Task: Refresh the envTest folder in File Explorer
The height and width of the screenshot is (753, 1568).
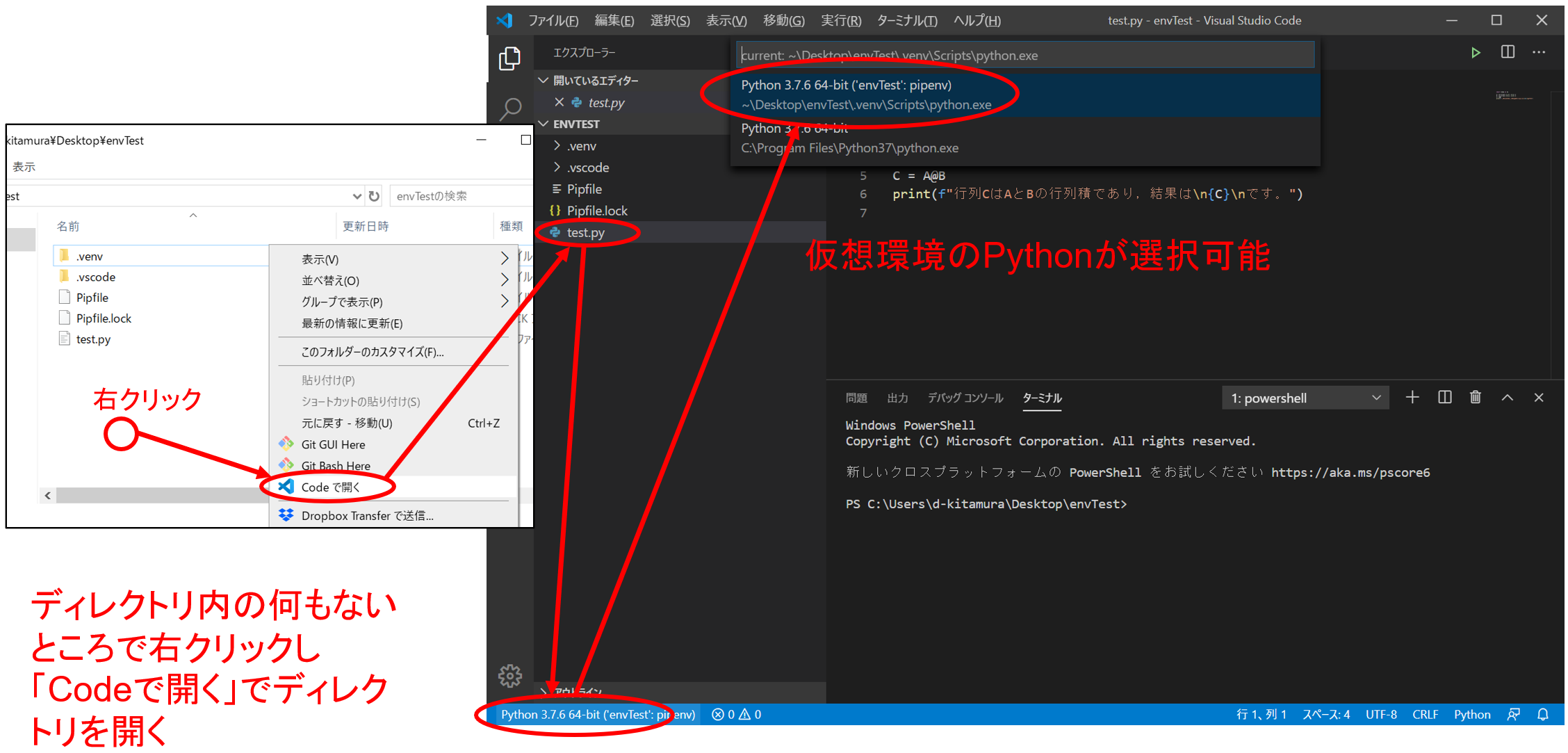Action: pyautogui.click(x=374, y=196)
